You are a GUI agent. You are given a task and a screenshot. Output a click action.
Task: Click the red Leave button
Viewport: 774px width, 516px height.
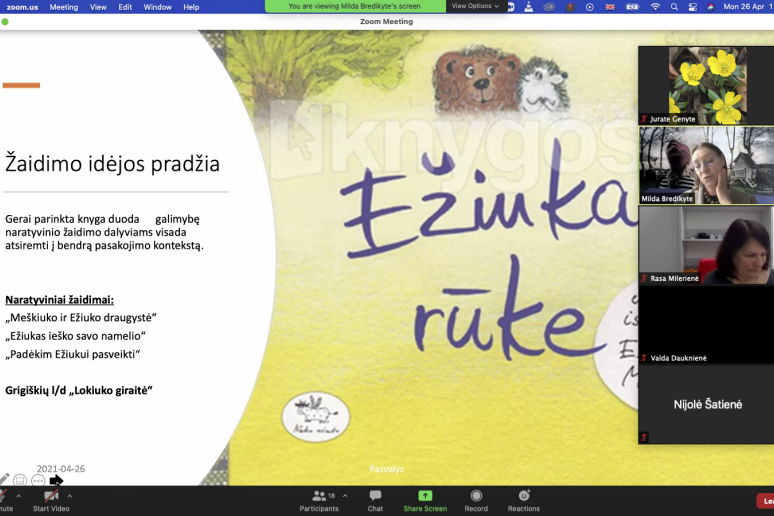click(766, 501)
